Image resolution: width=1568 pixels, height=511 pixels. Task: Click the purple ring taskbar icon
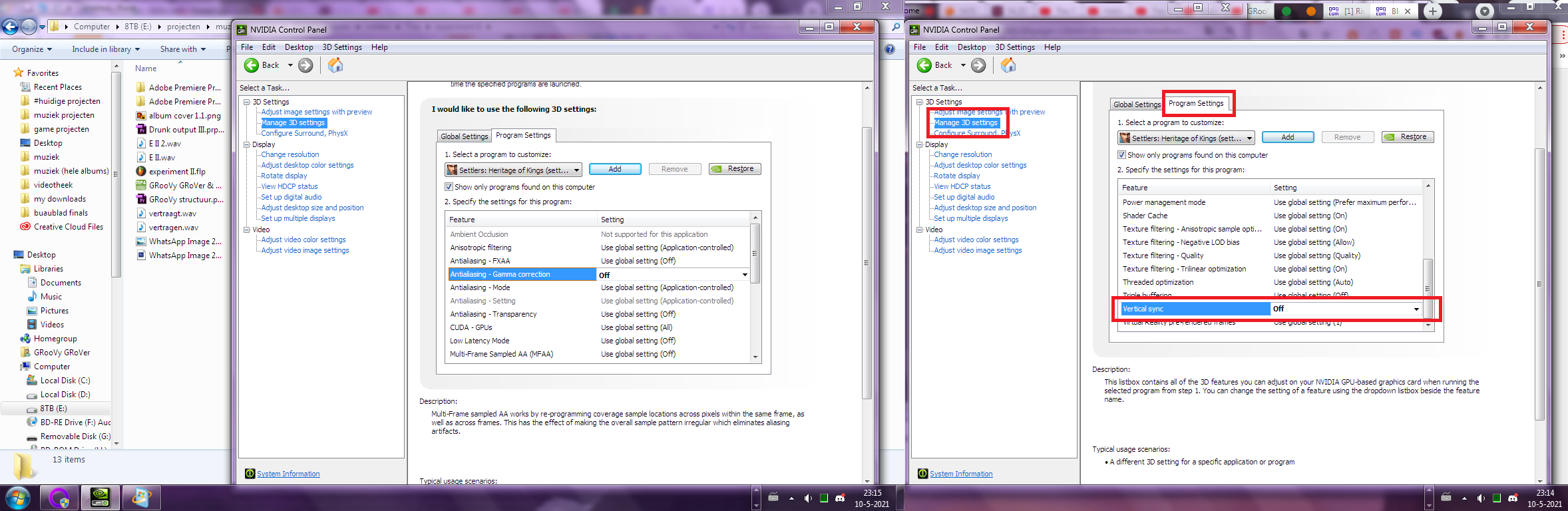[x=59, y=498]
